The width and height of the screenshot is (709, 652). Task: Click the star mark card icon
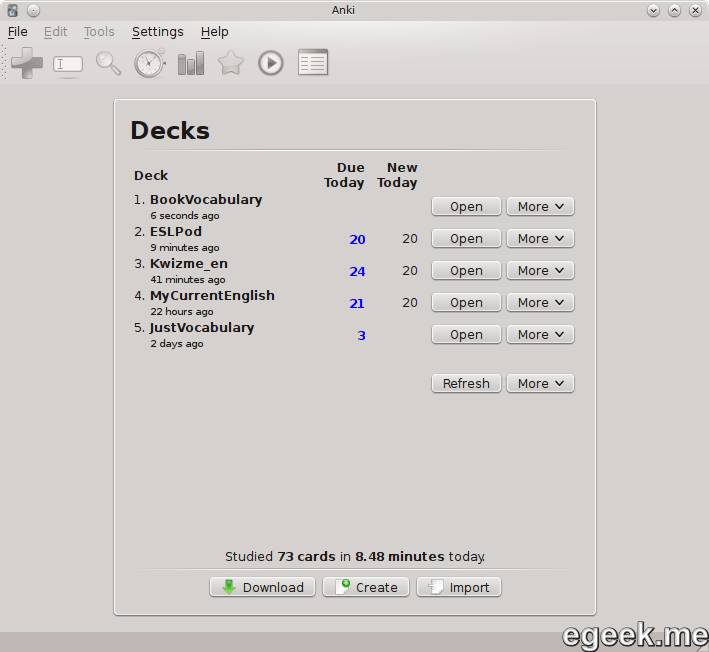click(231, 63)
